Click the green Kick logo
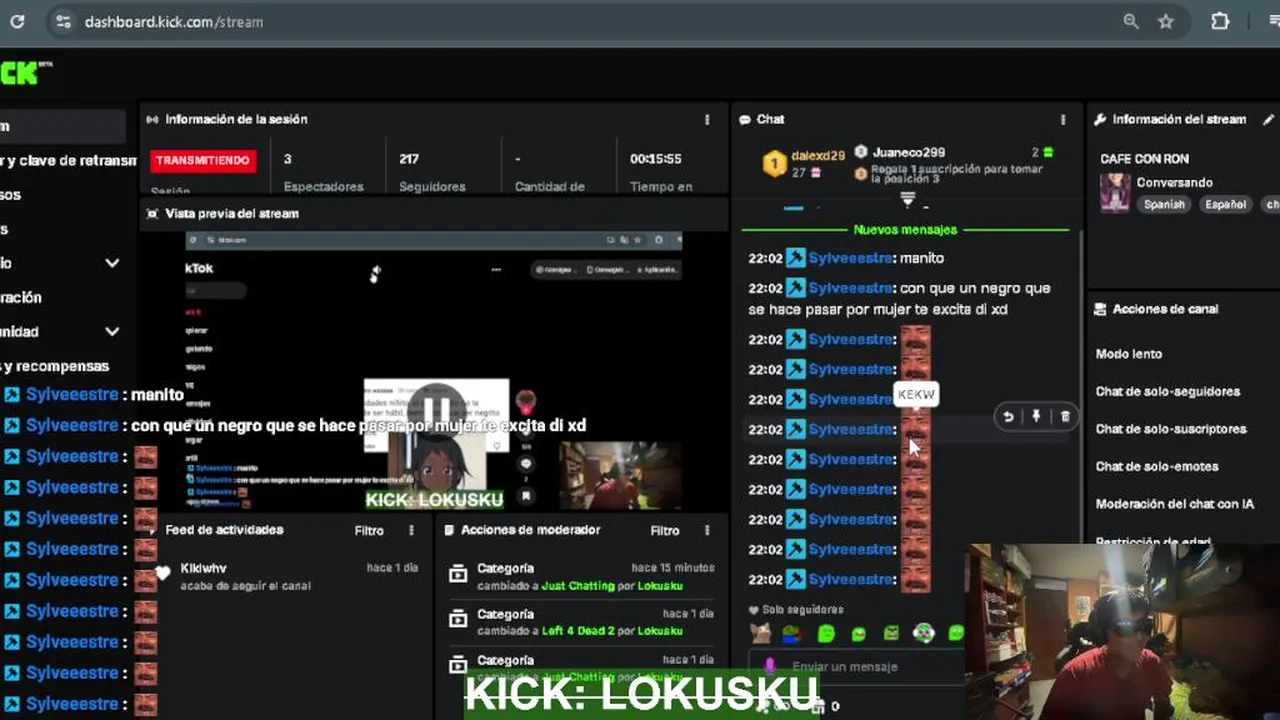Image resolution: width=1280 pixels, height=720 pixels. click(22, 72)
